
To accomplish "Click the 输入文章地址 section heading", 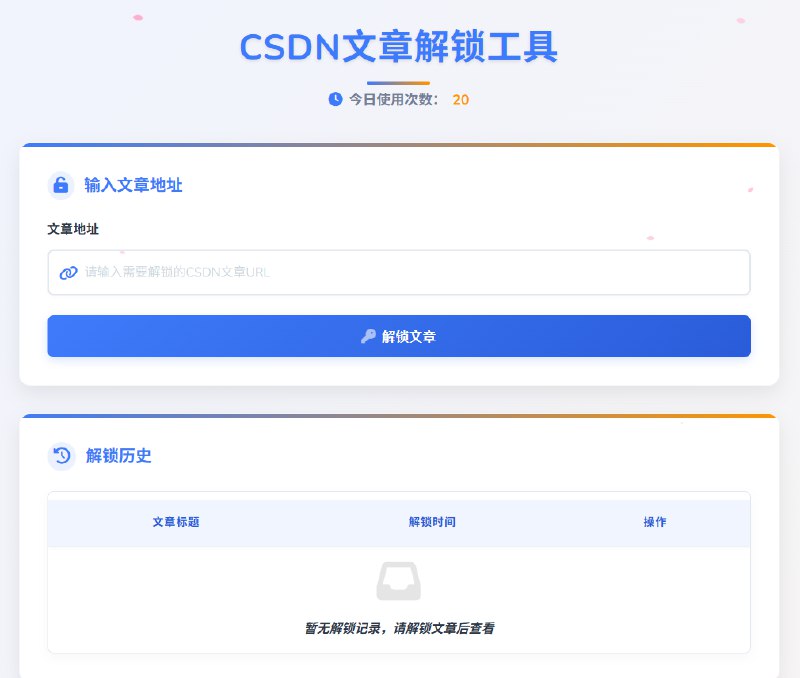I will pyautogui.click(x=134, y=186).
